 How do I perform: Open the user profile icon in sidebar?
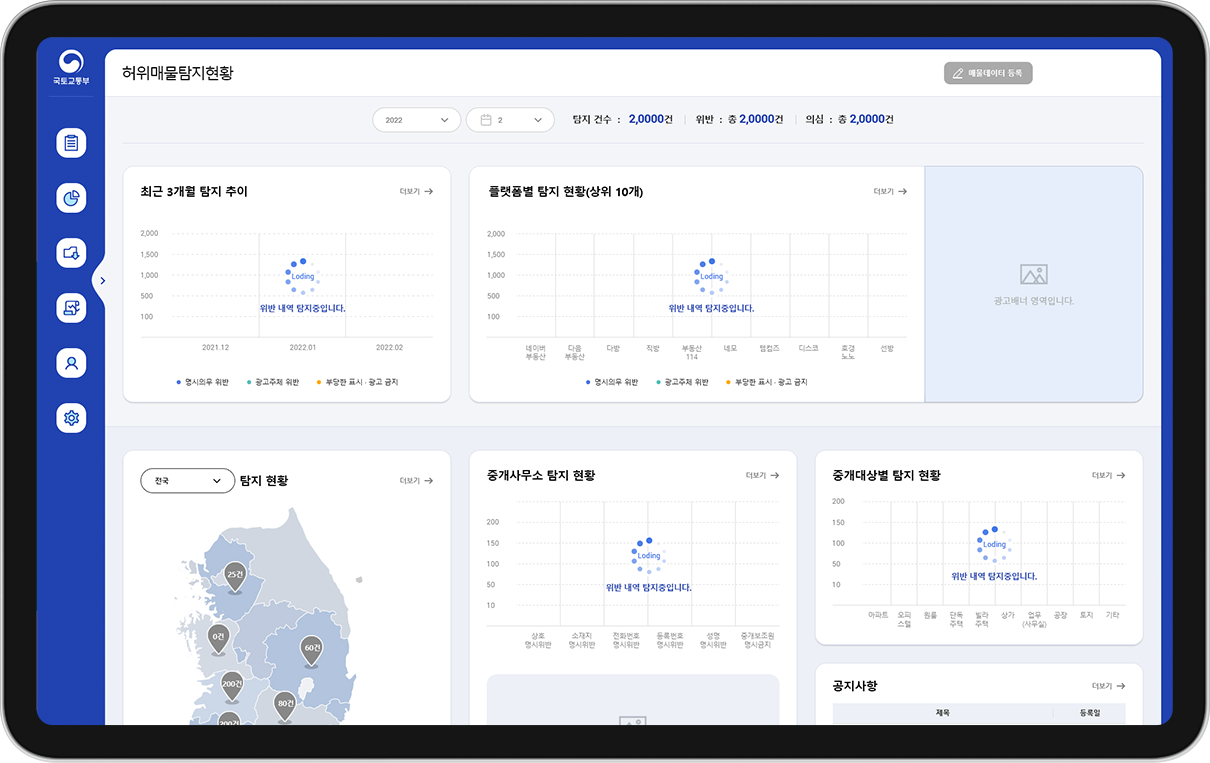(x=71, y=363)
